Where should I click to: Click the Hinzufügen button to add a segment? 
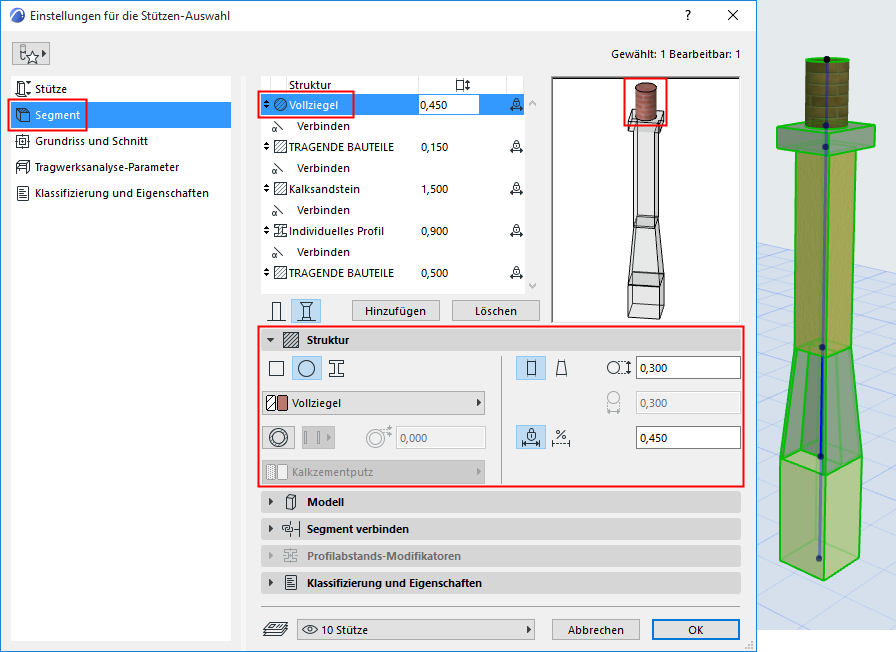tap(394, 310)
